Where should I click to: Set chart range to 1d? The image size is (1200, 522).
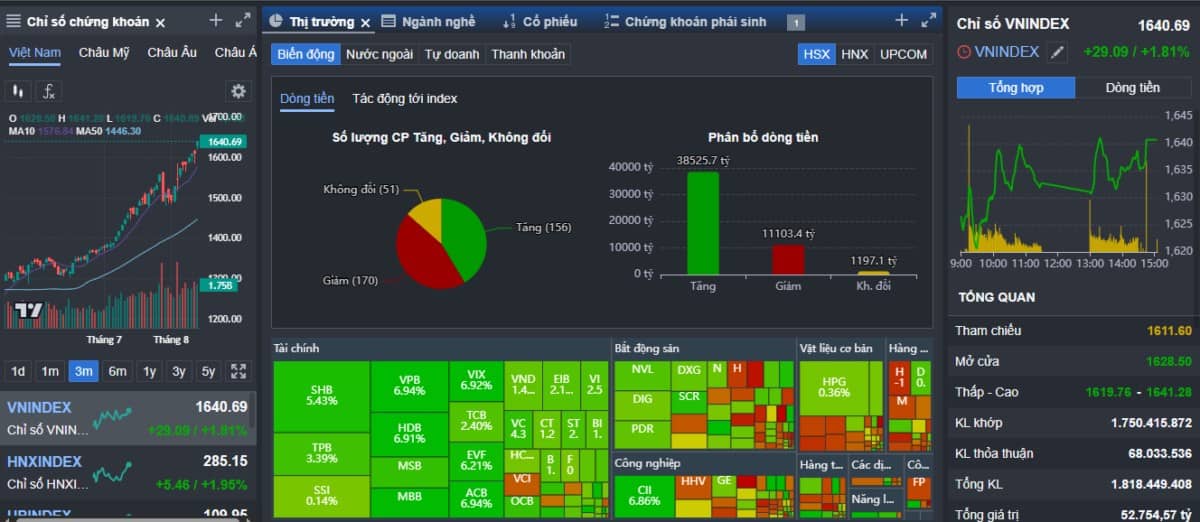tap(18, 371)
